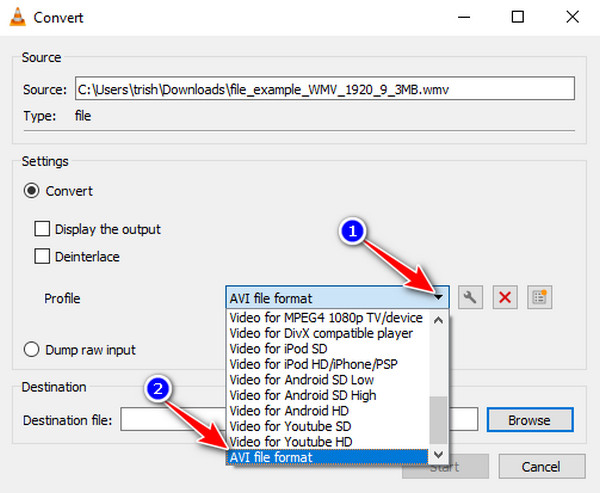The height and width of the screenshot is (493, 600).
Task: Click scroll down arrow in profile list
Action: [x=439, y=454]
